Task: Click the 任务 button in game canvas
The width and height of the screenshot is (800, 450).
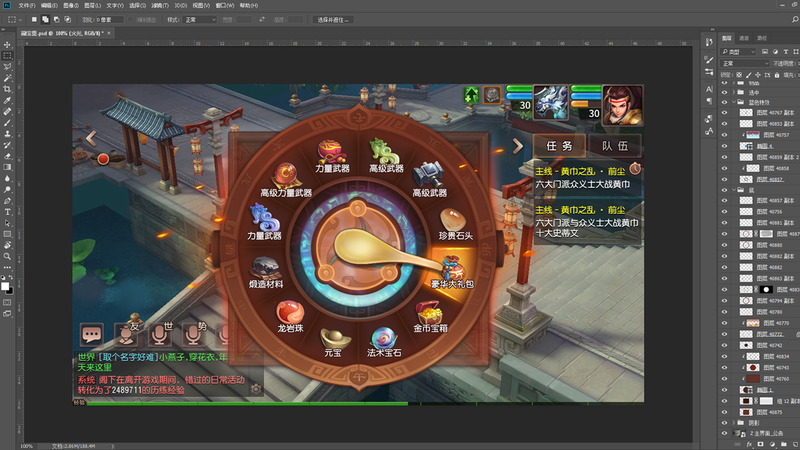Action: [560, 146]
